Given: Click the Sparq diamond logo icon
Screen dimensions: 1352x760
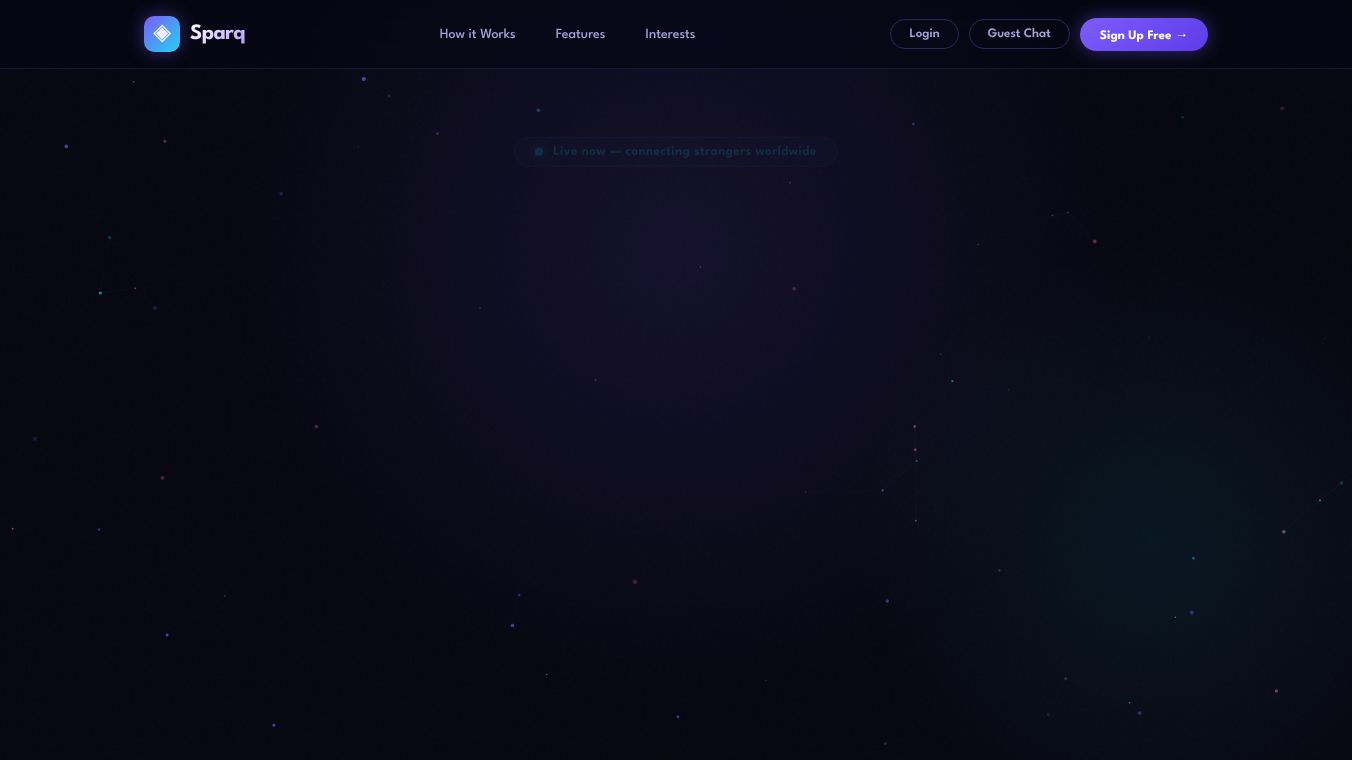Looking at the screenshot, I should (162, 34).
